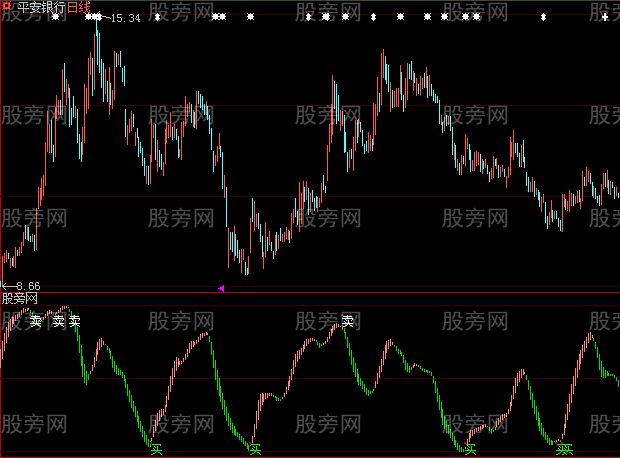Viewport: 620px width, 458px height.
Task: Click the 8.66 low price label
Action: (x=25, y=286)
